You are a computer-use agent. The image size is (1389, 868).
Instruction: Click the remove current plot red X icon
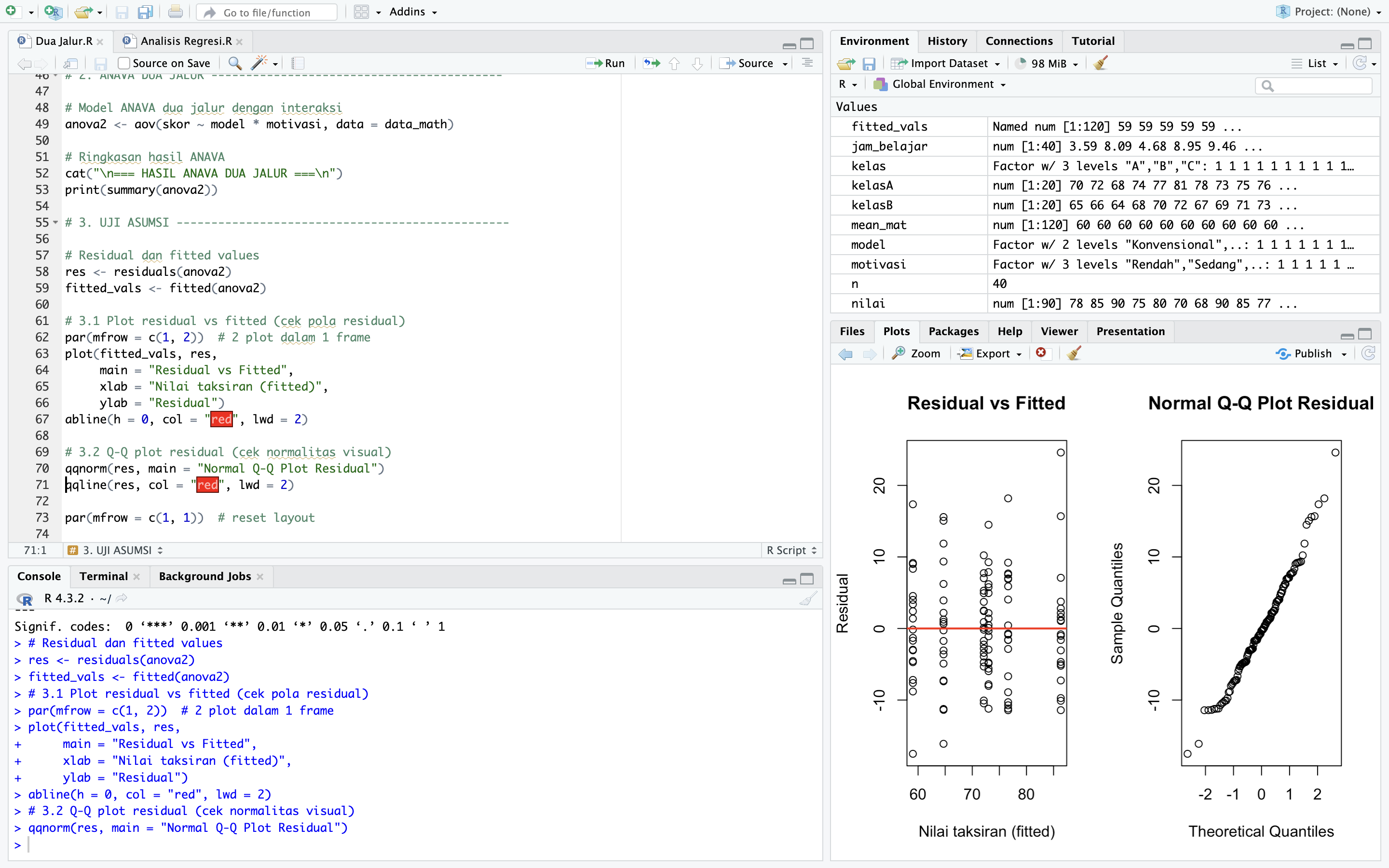tap(1041, 353)
